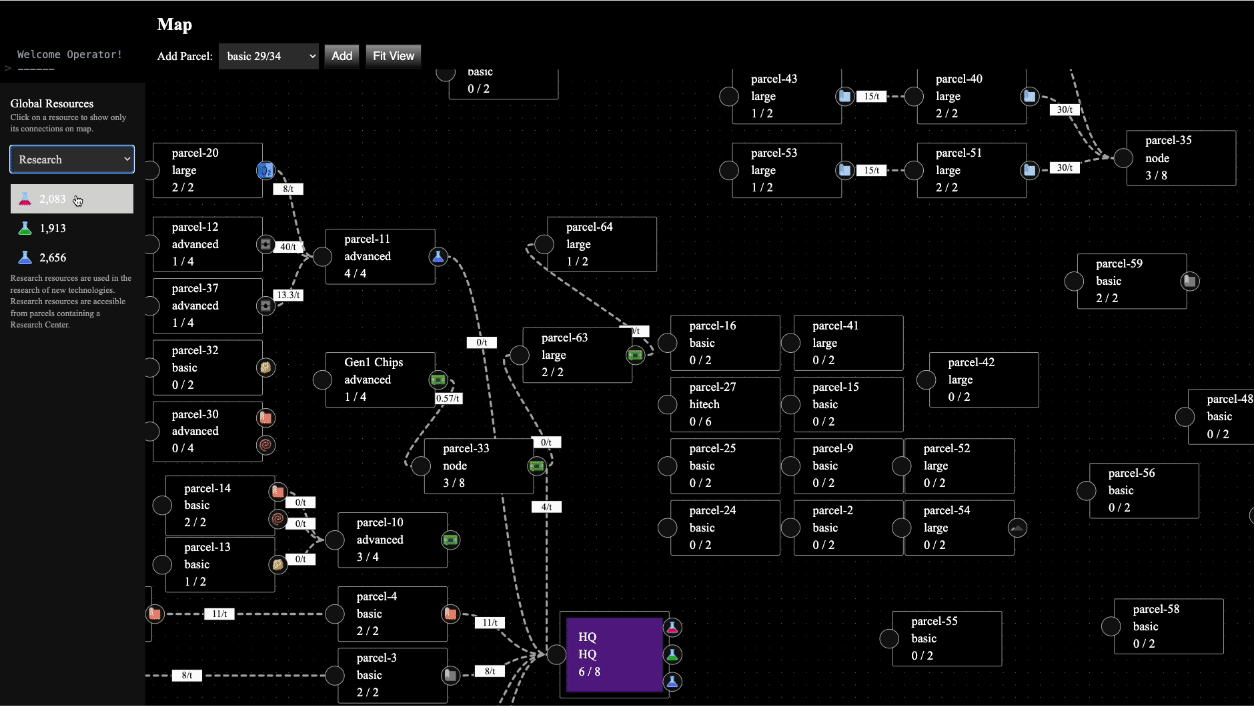Click the green flask icon next to HQ
Image resolution: width=1254 pixels, height=706 pixels.
coord(672,654)
